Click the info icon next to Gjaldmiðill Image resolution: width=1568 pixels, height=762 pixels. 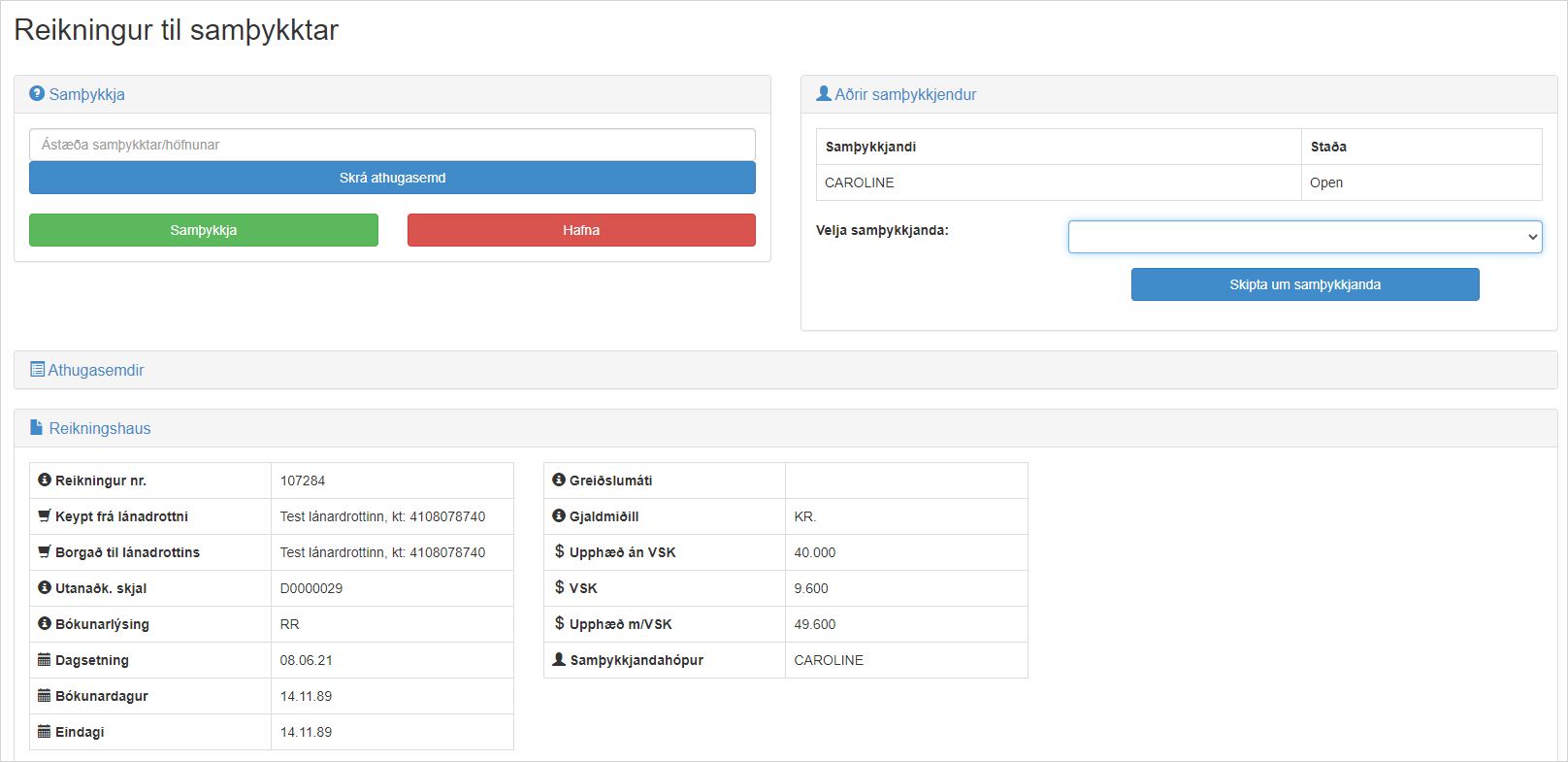(x=559, y=516)
